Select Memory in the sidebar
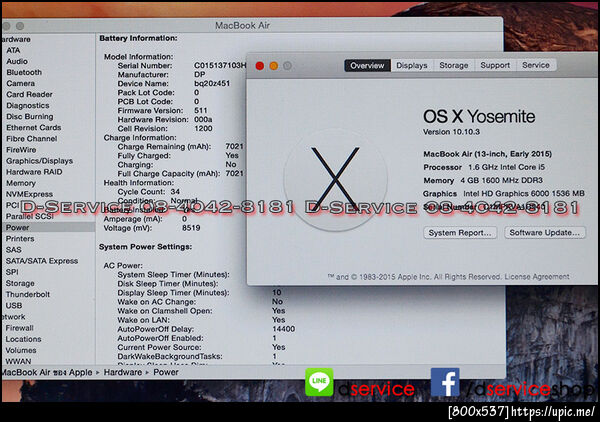Image resolution: width=600 pixels, height=422 pixels. pos(21,183)
